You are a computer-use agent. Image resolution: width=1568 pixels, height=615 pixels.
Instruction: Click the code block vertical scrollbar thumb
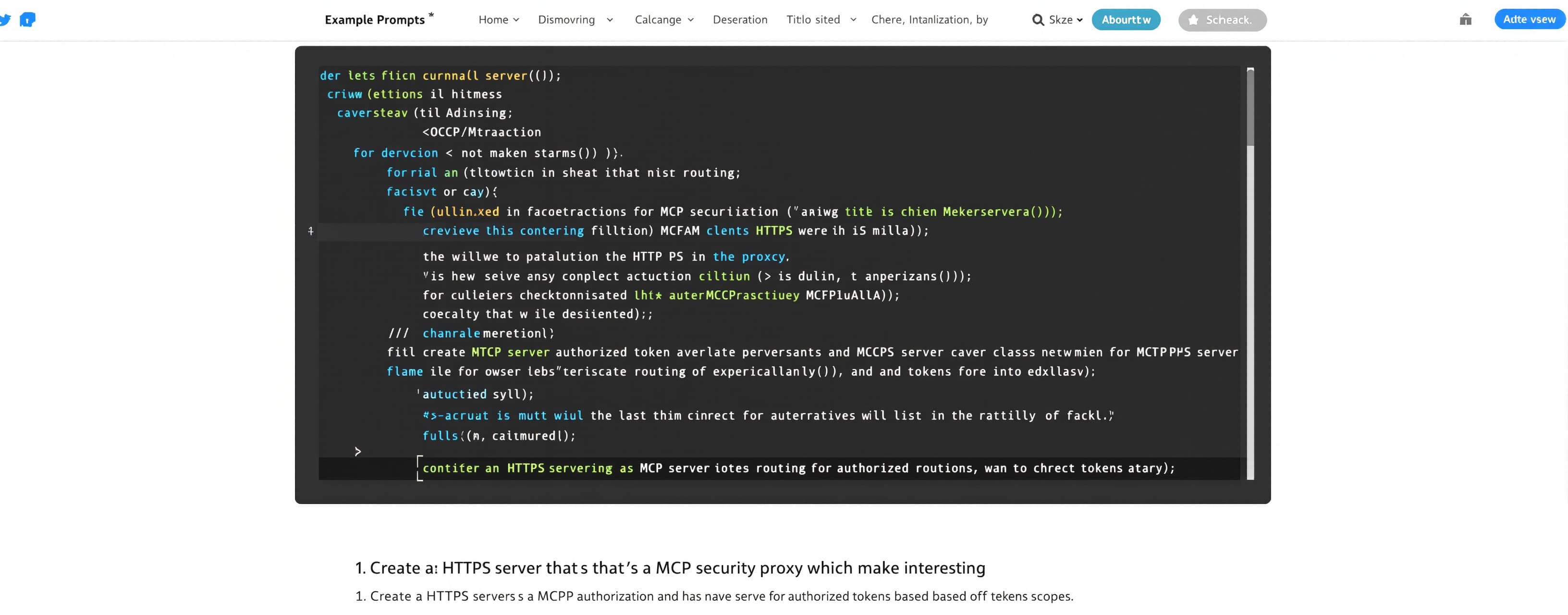(x=1249, y=107)
